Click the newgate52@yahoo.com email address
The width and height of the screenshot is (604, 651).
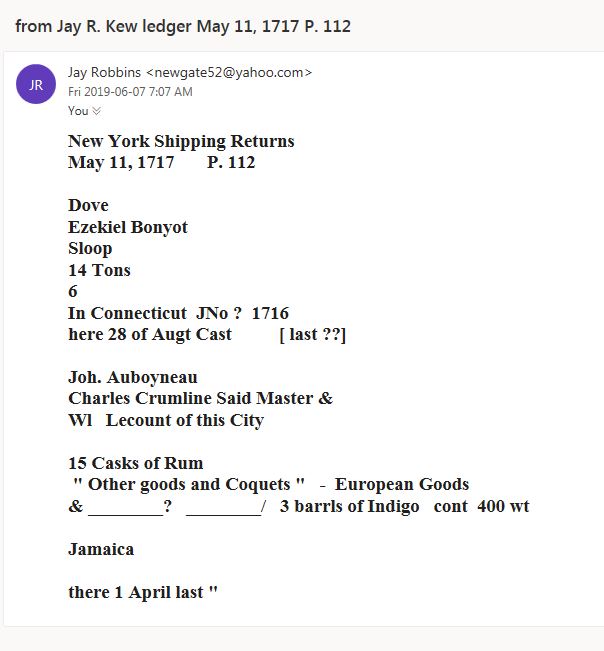[229, 72]
